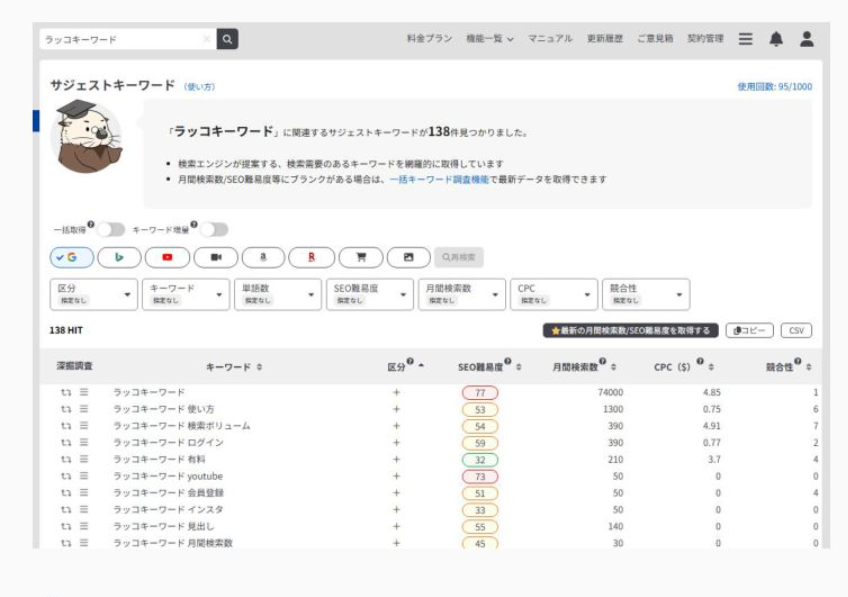Open the user account icon
Image resolution: width=848 pixels, height=597 pixels.
(x=807, y=39)
